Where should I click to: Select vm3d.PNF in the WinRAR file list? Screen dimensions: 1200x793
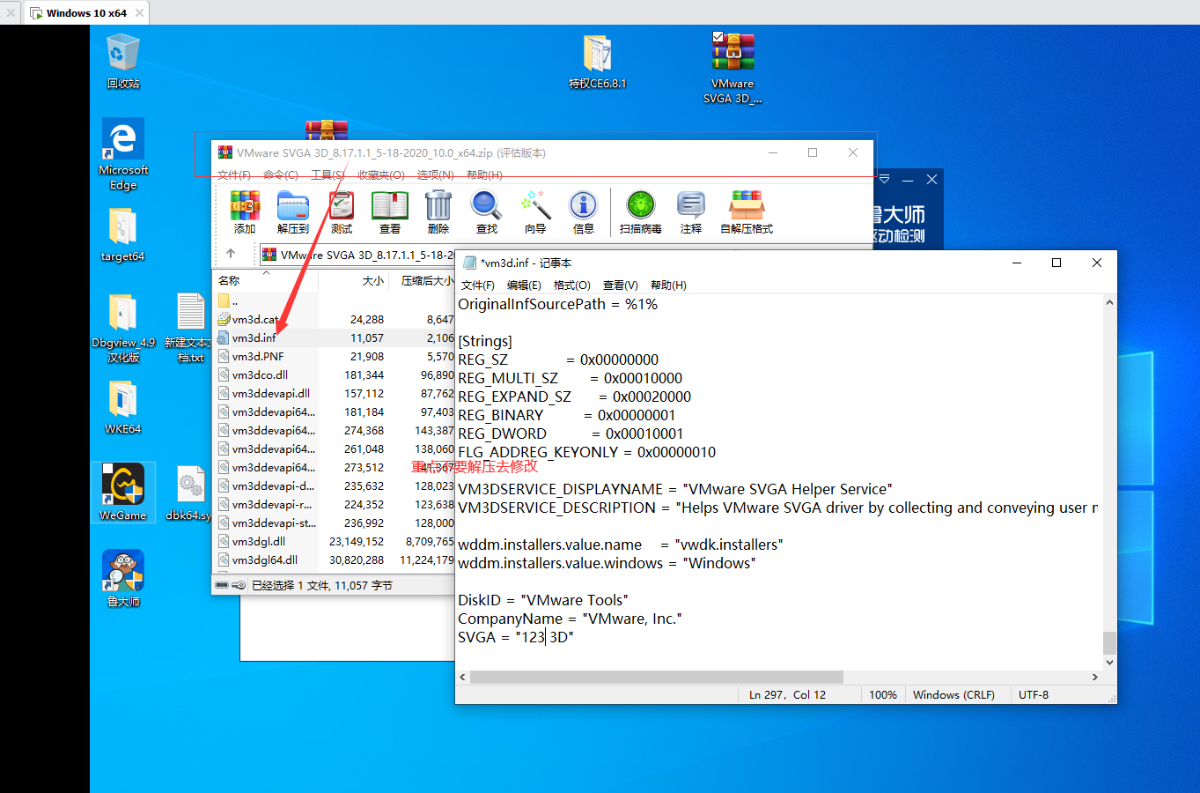click(335, 356)
